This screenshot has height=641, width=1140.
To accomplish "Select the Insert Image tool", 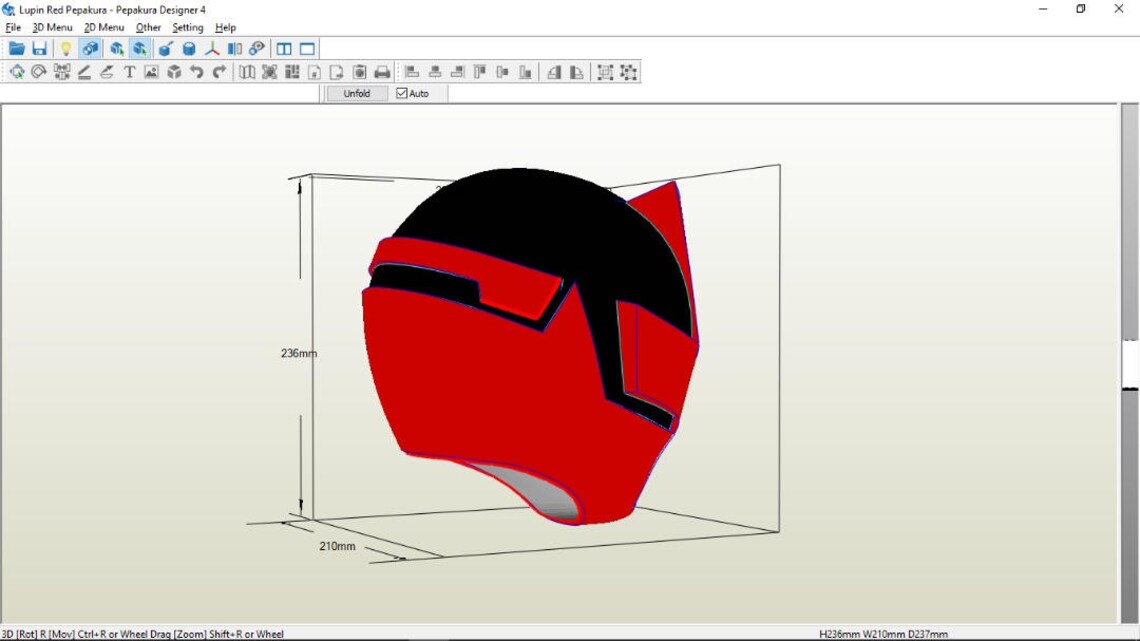I will [x=151, y=71].
